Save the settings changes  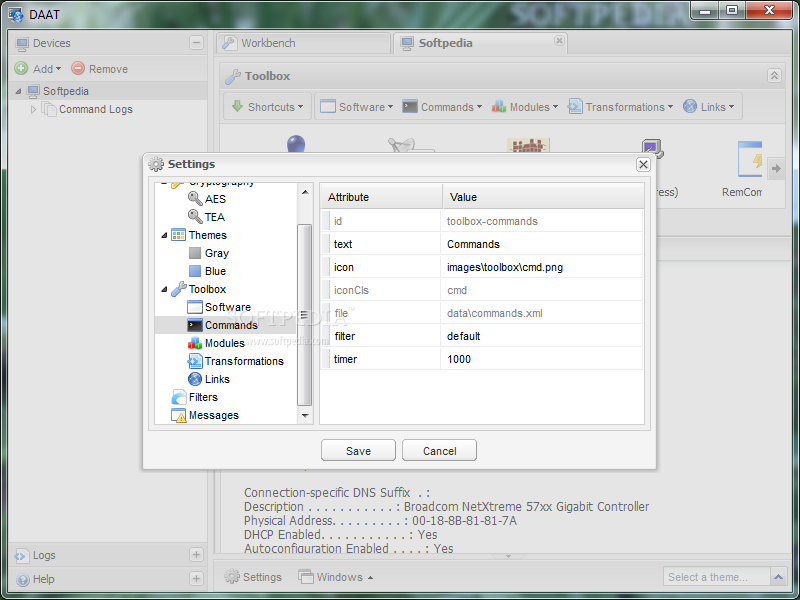tap(358, 451)
